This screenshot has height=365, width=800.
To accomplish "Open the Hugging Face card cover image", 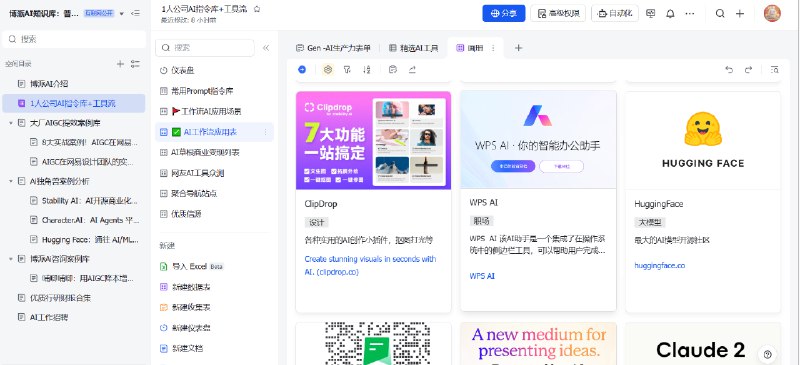I will pos(703,140).
